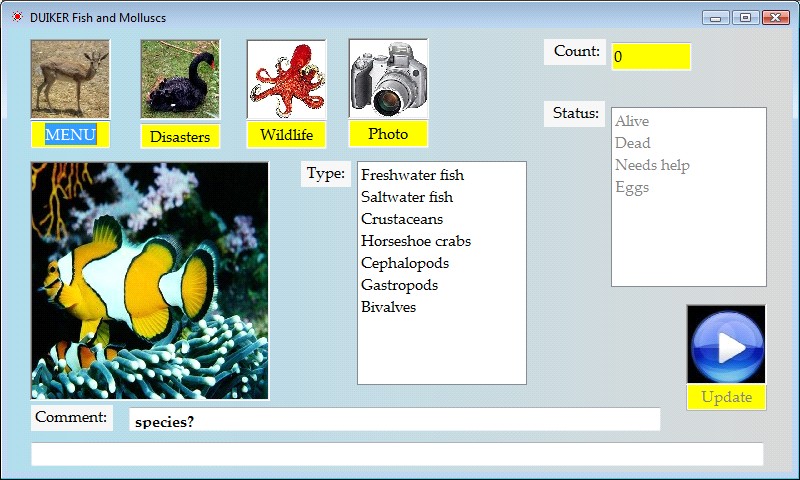Select Freshwater fish in Type list
Viewport: 800px width, 480px height.
click(412, 175)
